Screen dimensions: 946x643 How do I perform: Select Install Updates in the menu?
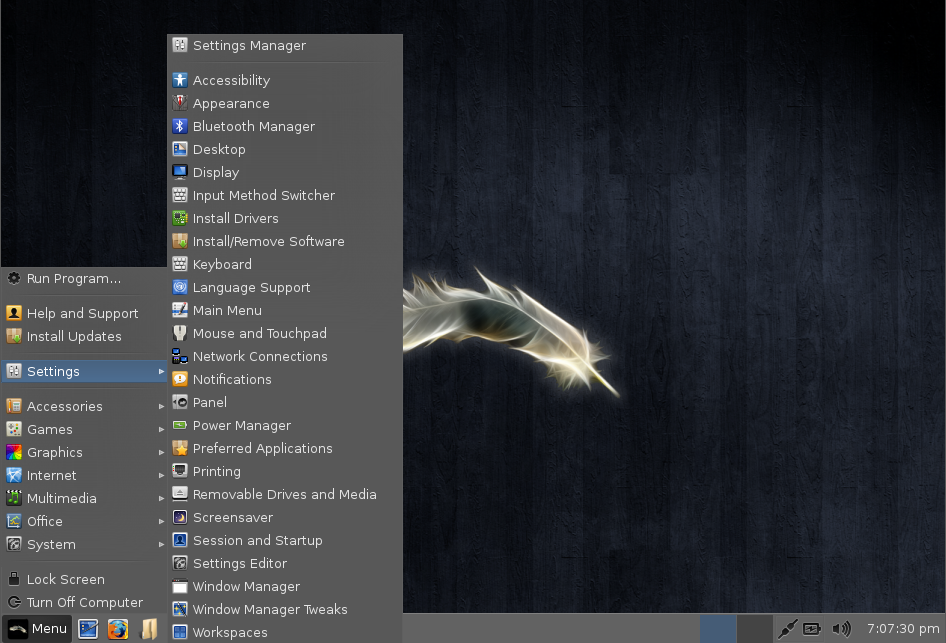click(x=84, y=336)
